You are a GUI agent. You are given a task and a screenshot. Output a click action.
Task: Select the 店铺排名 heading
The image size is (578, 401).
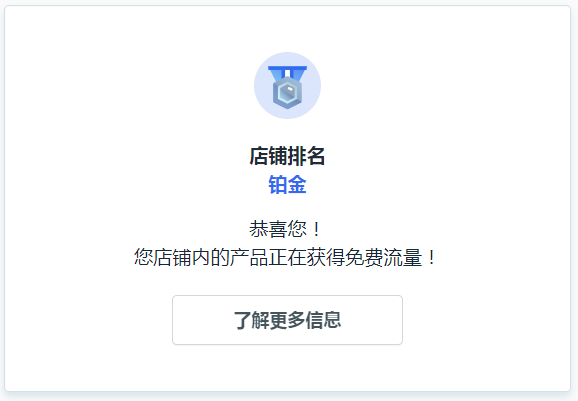pos(287,156)
